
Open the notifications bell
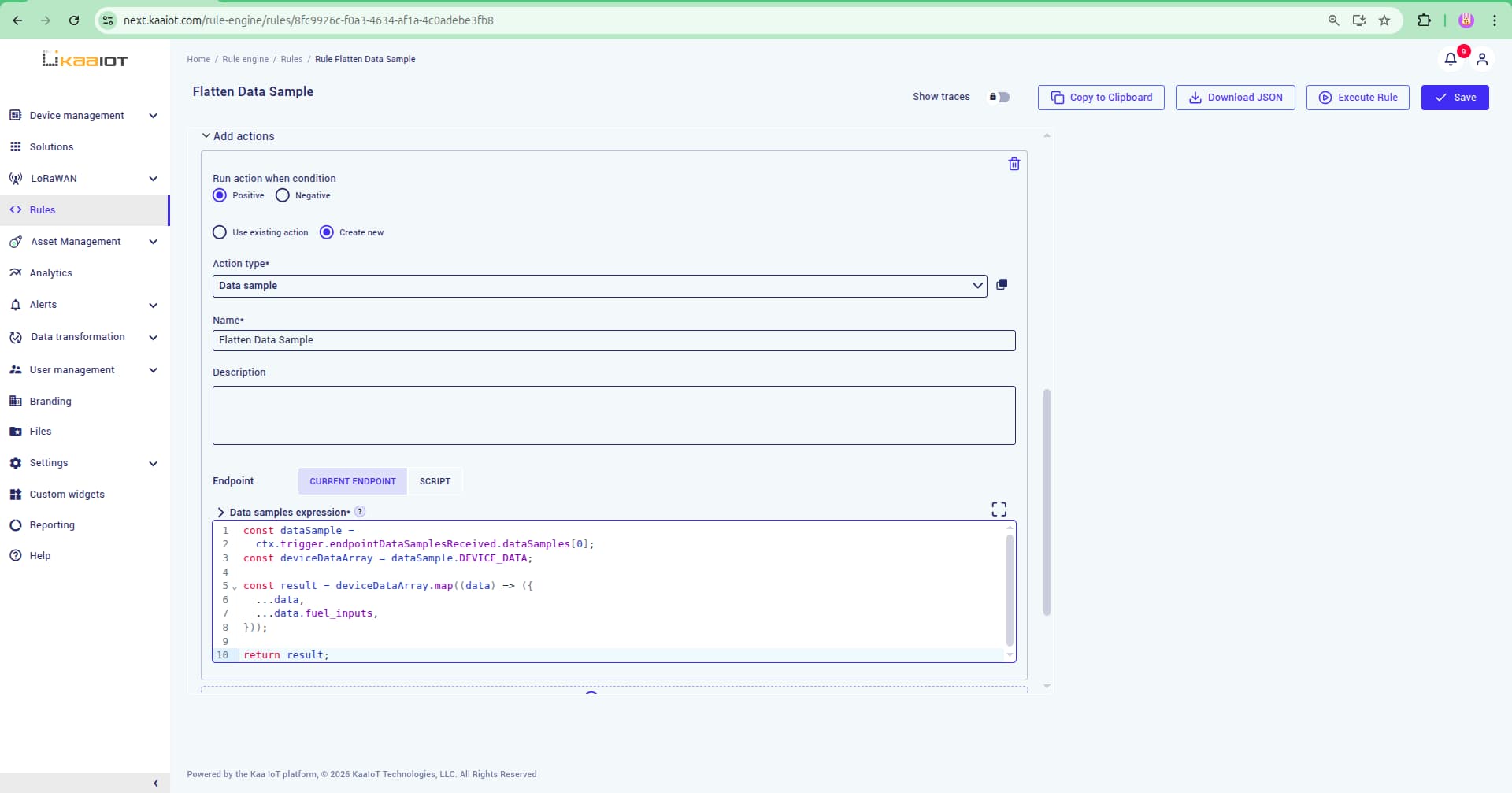(1450, 59)
